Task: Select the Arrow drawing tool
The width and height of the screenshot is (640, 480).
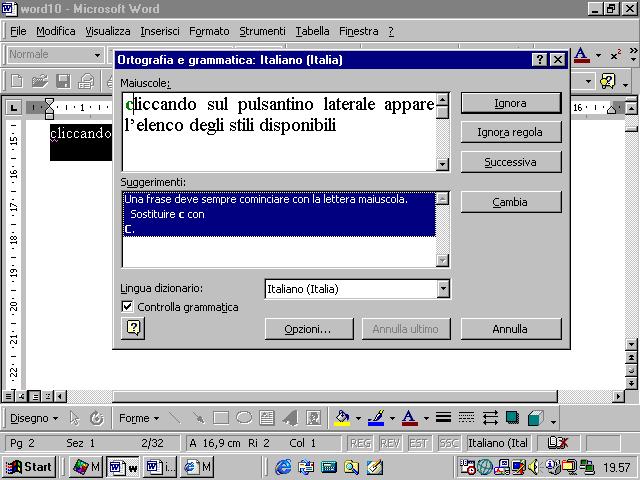Action: pos(198,418)
